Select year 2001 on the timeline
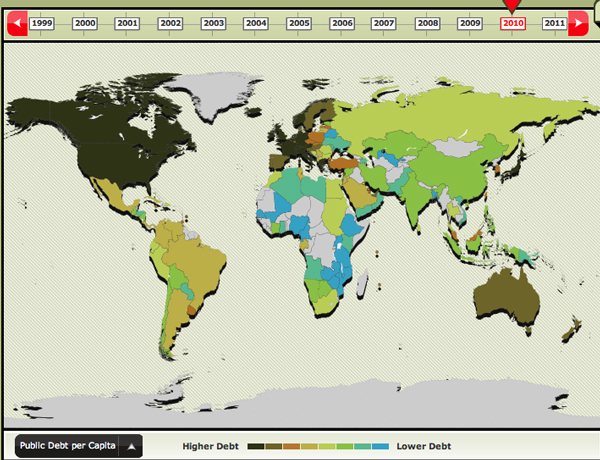This screenshot has width=600, height=460. (x=127, y=23)
